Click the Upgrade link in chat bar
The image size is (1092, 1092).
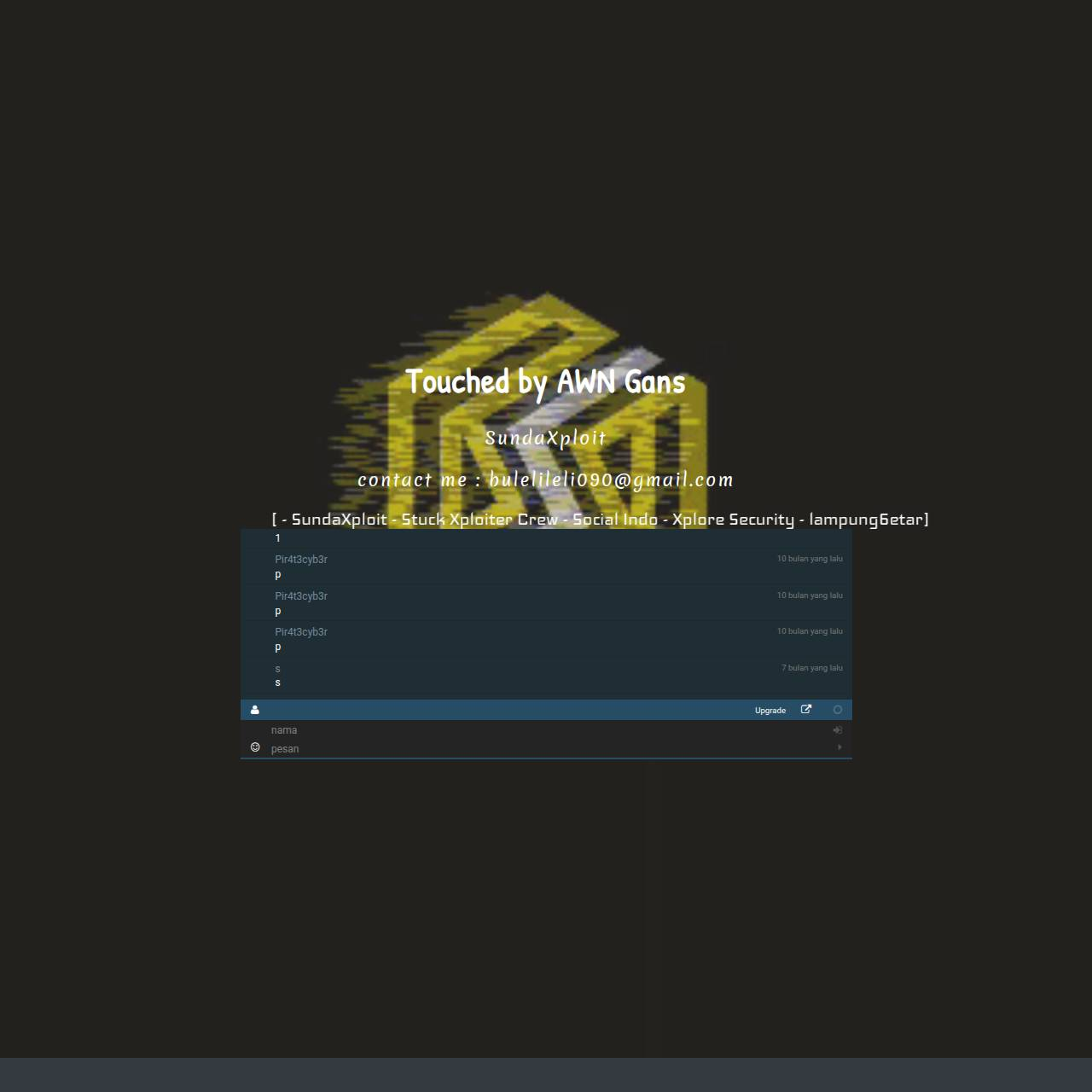770,711
